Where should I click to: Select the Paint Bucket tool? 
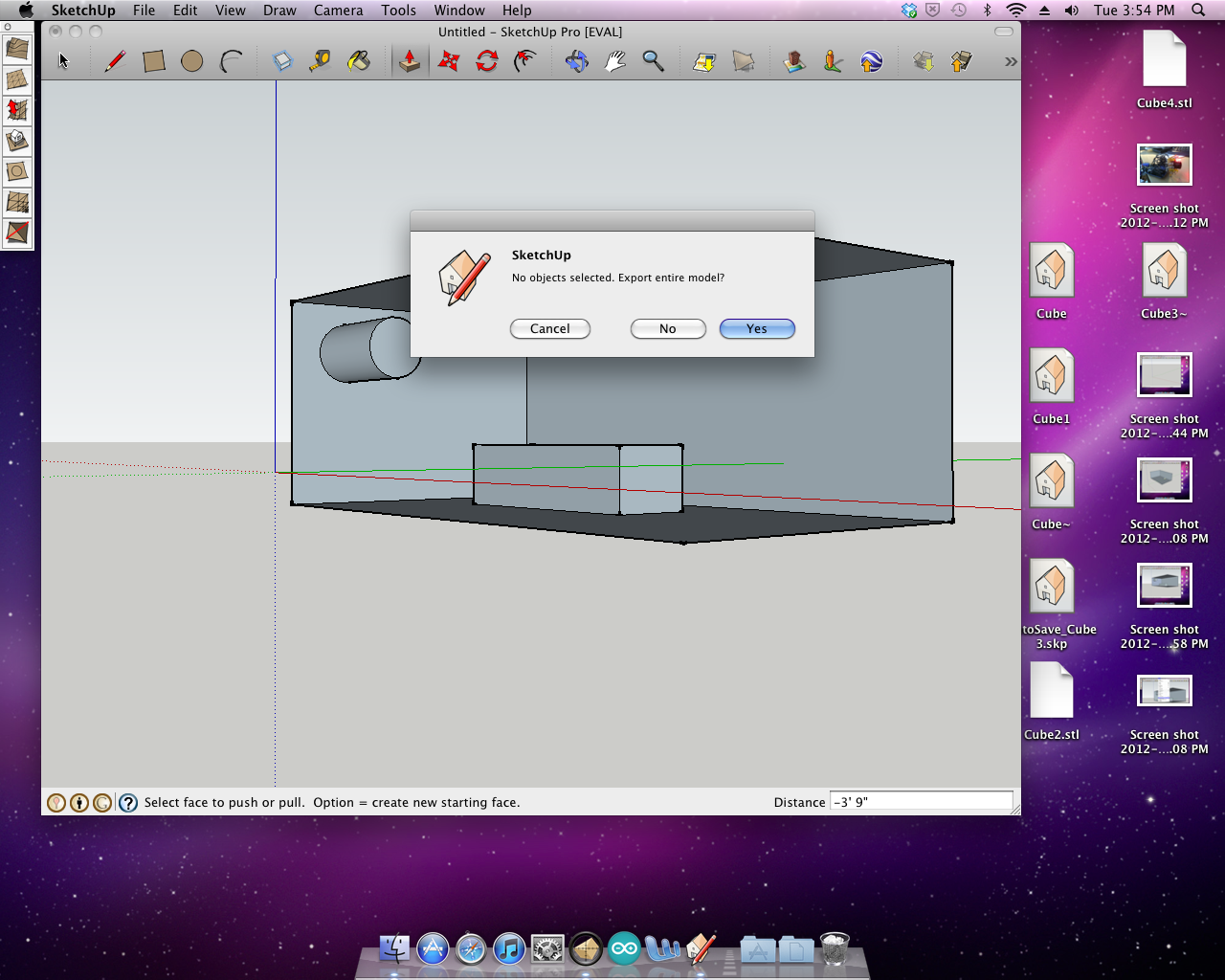pyautogui.click(x=360, y=60)
